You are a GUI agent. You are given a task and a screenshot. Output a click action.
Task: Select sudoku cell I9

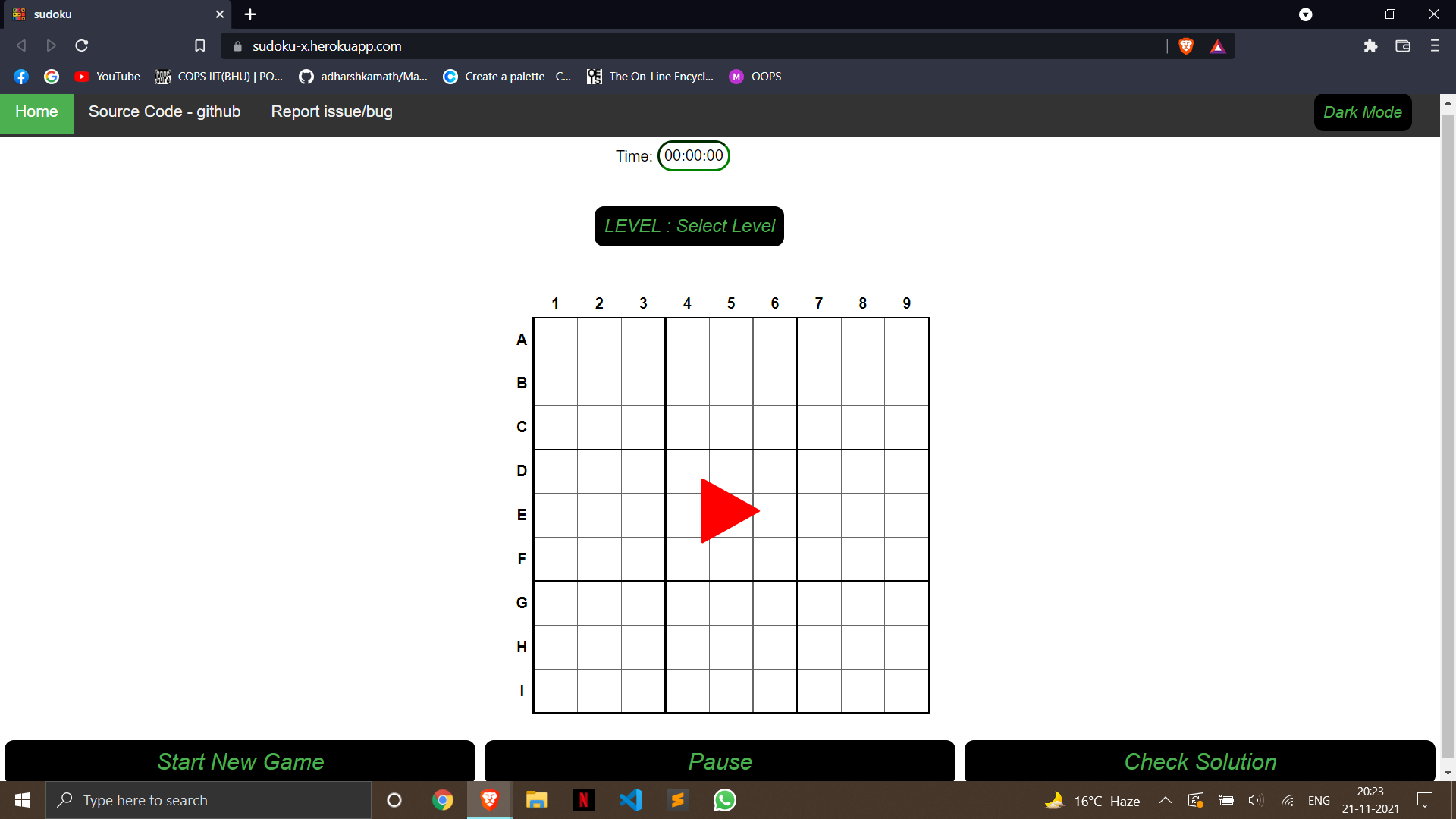(x=906, y=691)
